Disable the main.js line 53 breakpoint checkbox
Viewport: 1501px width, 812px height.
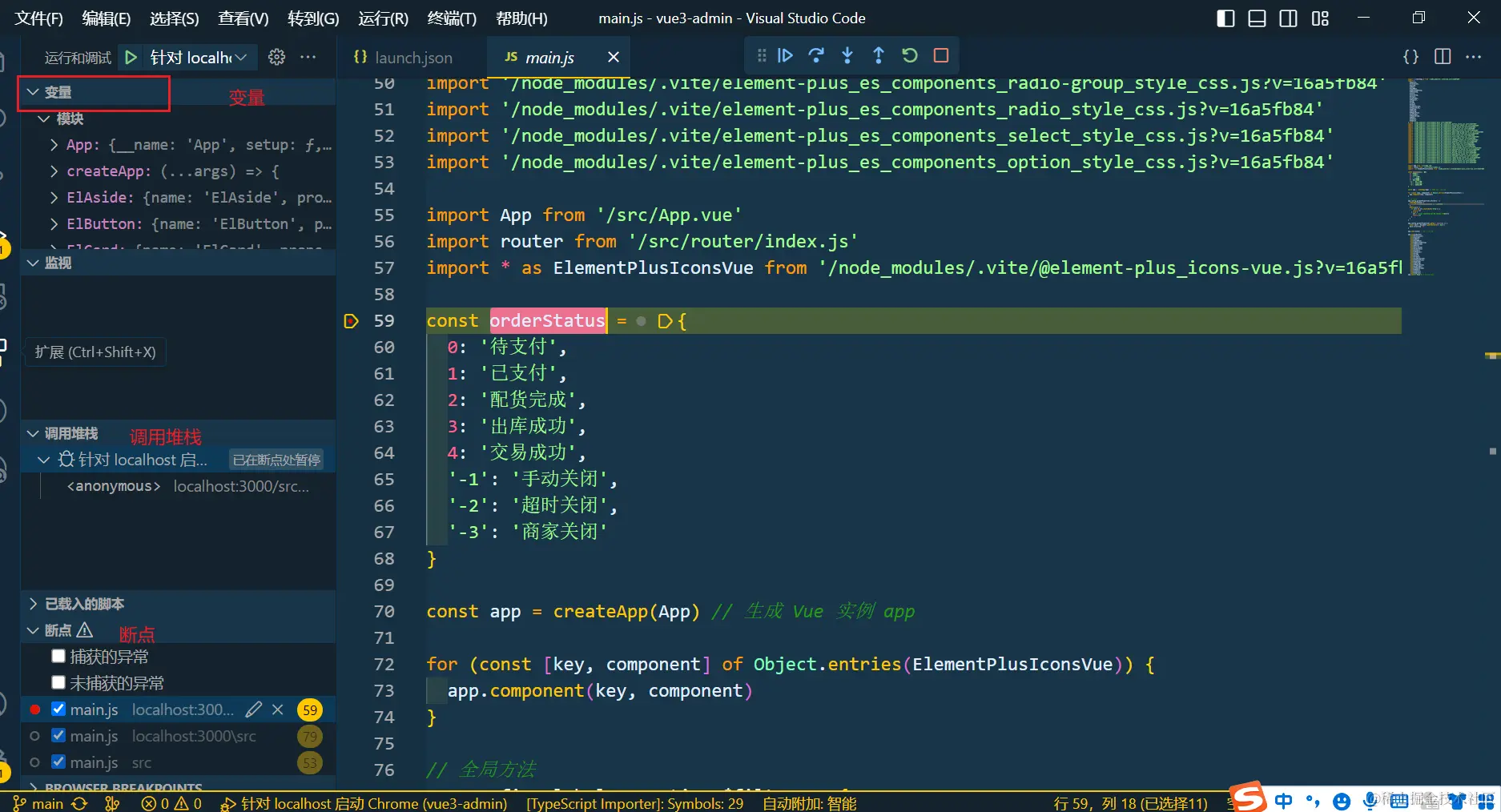[x=58, y=762]
